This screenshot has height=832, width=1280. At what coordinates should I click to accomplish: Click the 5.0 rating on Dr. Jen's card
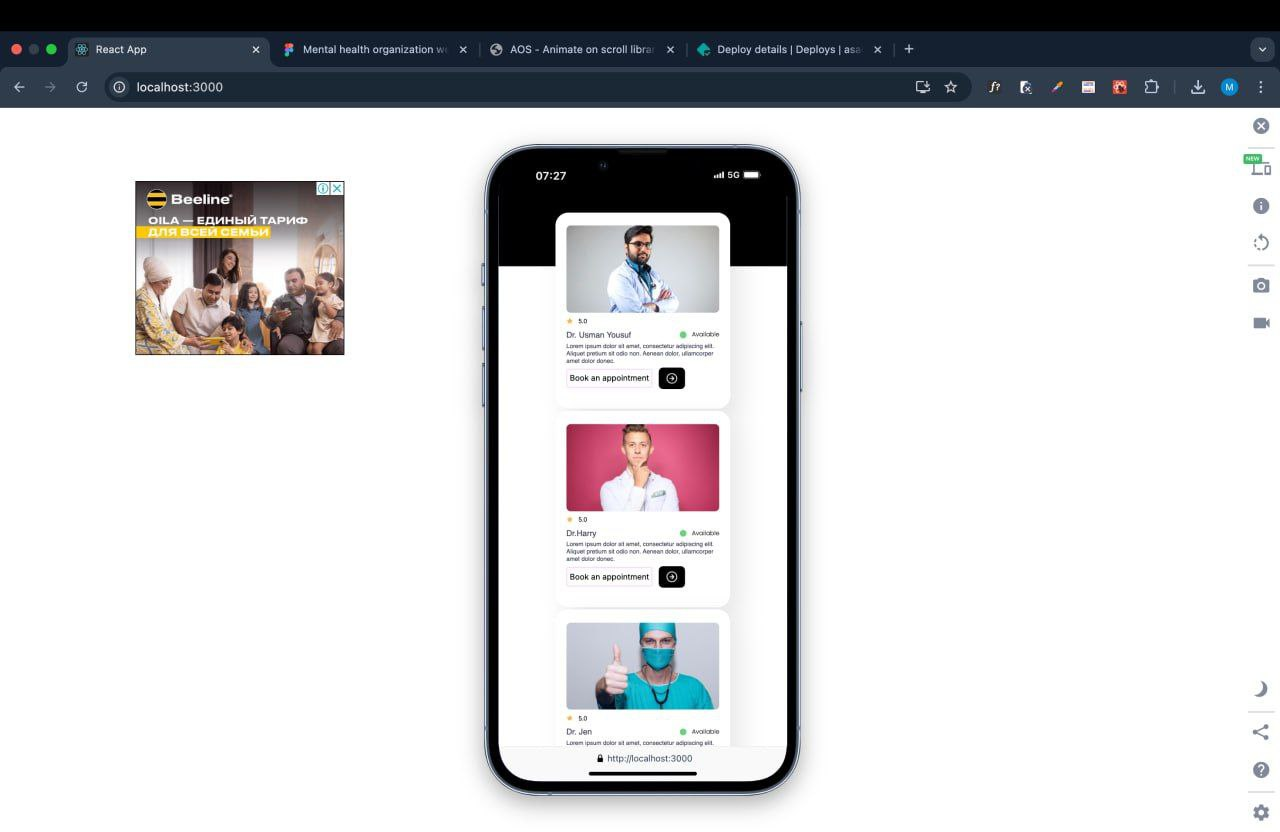pos(577,718)
